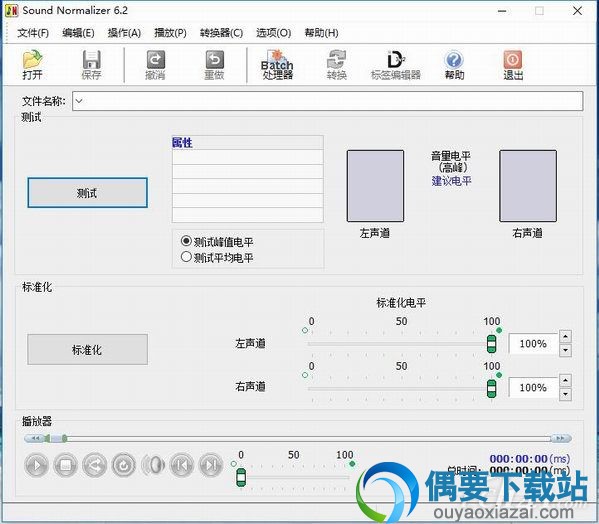599x524 pixels.
Task: Click Sound Normalizer title bar app icon
Action: (11, 11)
